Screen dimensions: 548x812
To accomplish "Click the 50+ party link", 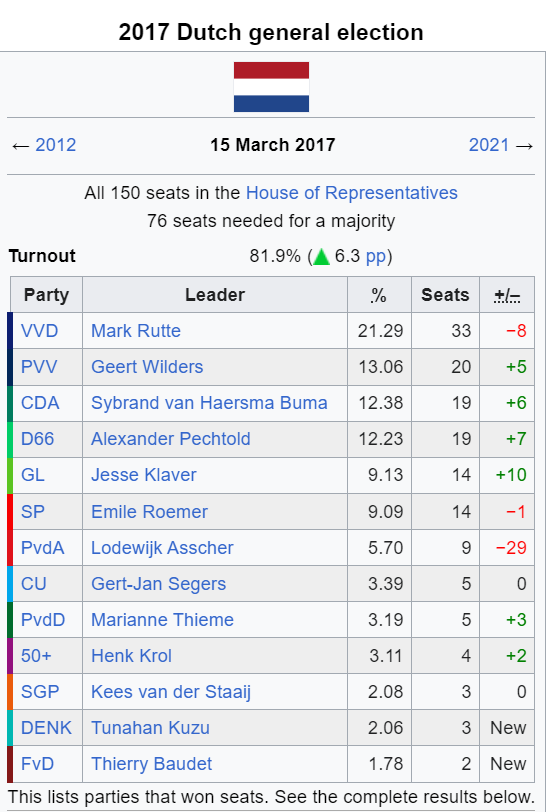I will [x=36, y=656].
